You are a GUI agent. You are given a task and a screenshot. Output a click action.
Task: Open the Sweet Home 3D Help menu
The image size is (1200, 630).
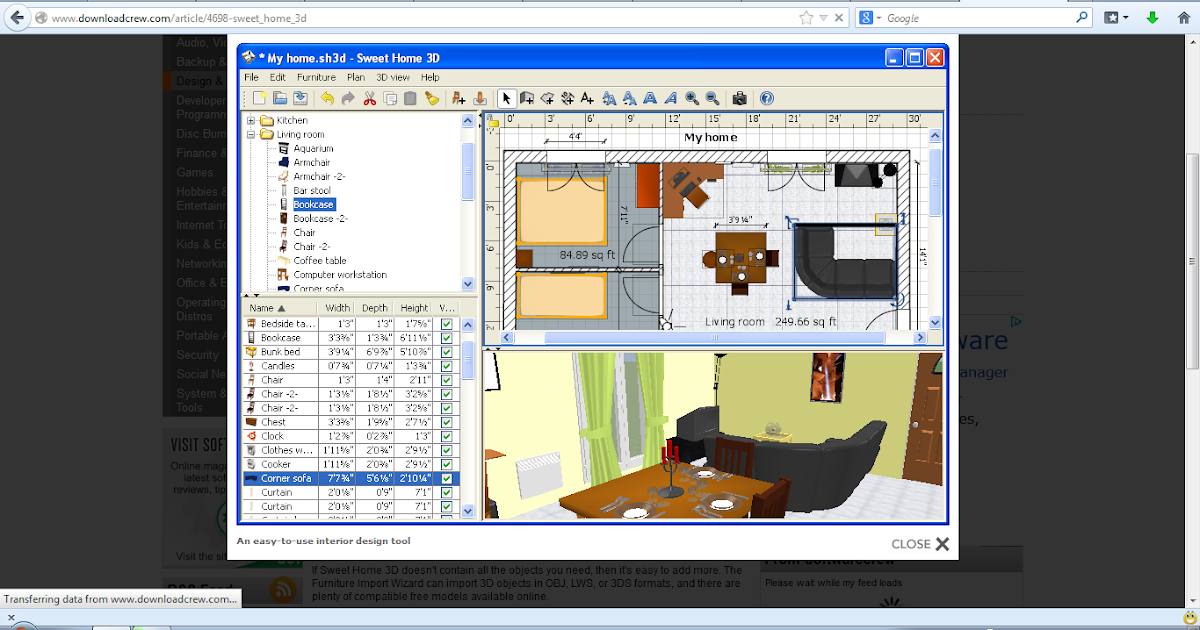point(430,77)
